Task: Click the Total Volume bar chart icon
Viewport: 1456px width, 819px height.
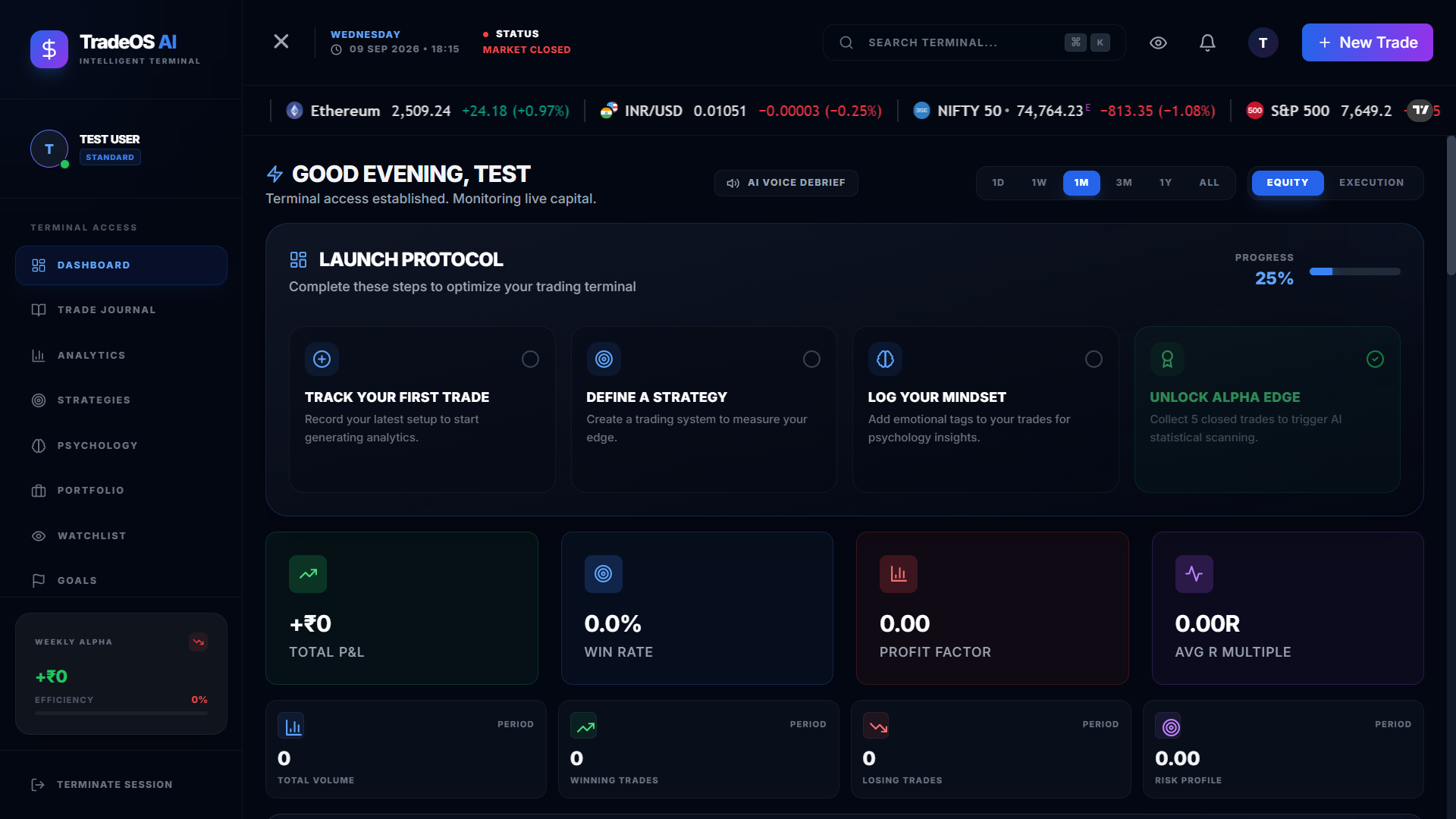Action: click(x=291, y=726)
